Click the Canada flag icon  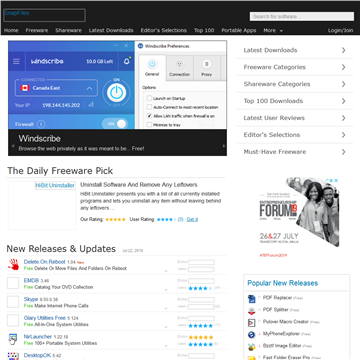(x=25, y=88)
